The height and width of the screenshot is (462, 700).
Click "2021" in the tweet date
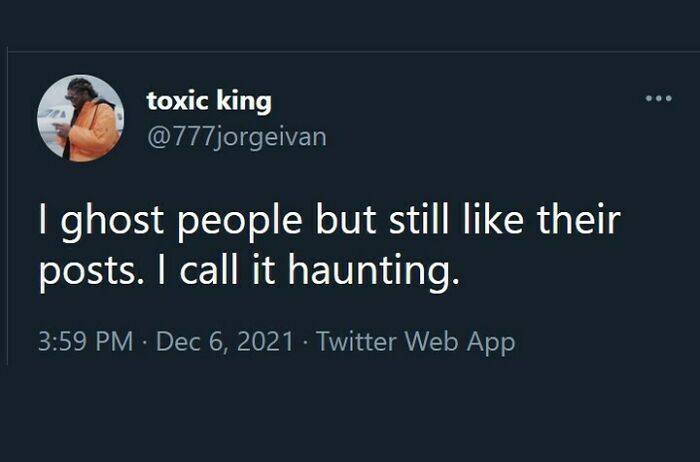(x=267, y=343)
